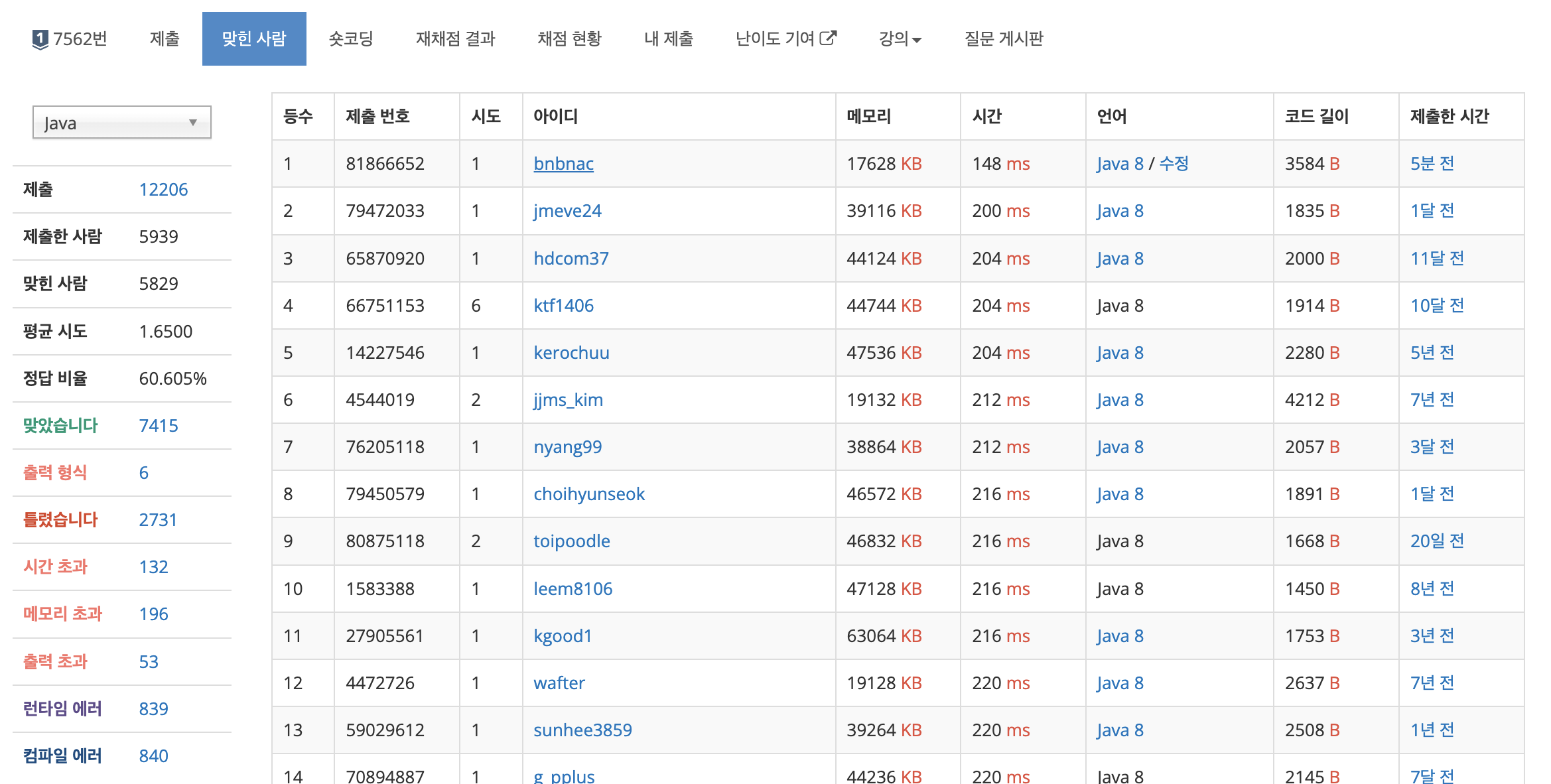
Task: View kerochuu's Java 8 source code
Action: click(x=1120, y=353)
